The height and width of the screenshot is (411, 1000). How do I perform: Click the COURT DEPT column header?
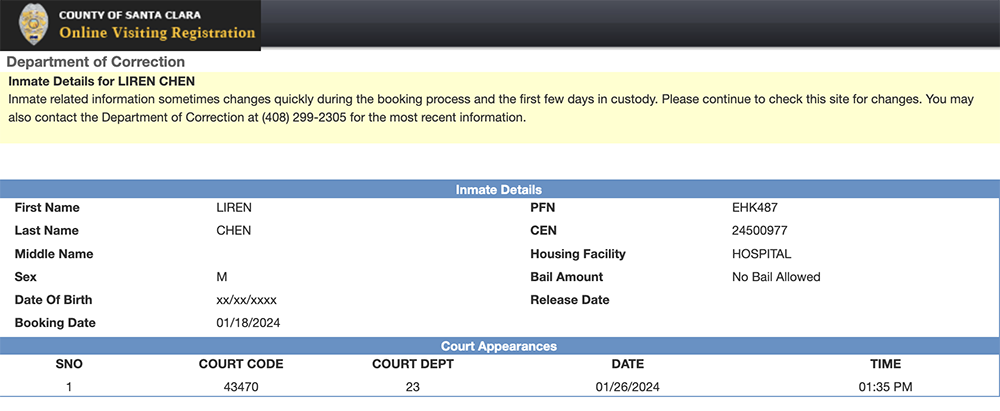click(x=413, y=364)
